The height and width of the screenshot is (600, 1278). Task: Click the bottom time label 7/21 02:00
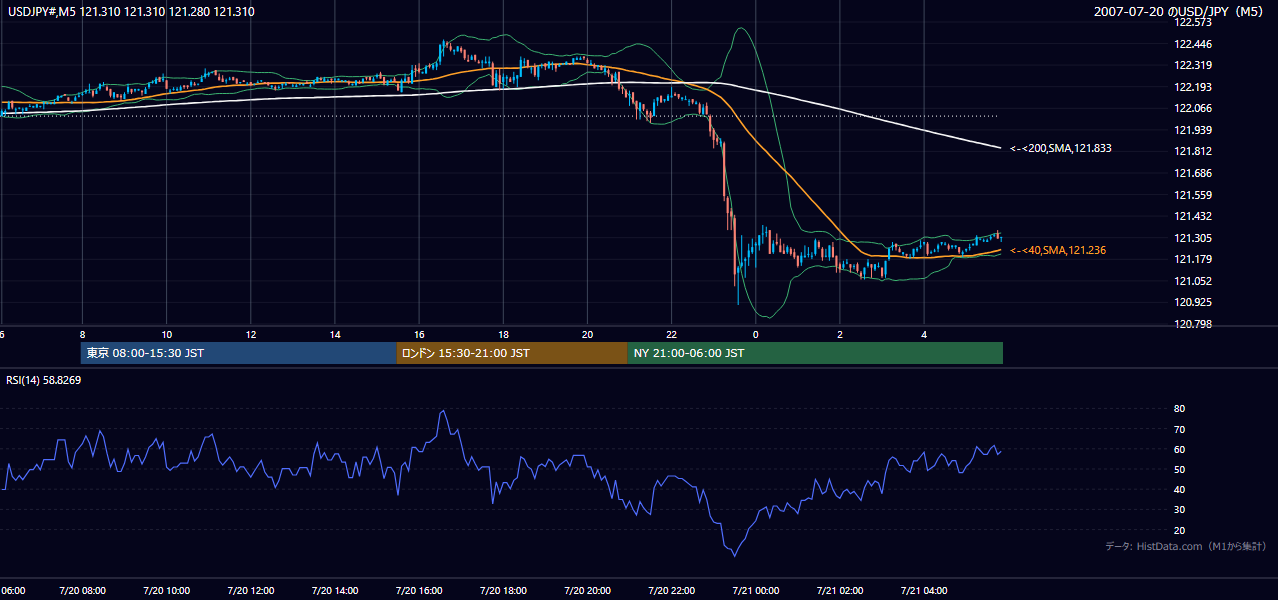(x=840, y=591)
